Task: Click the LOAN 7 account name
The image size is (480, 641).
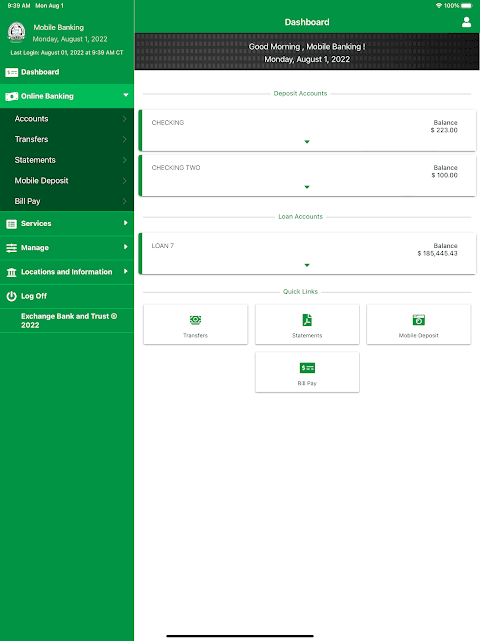Action: [163, 246]
